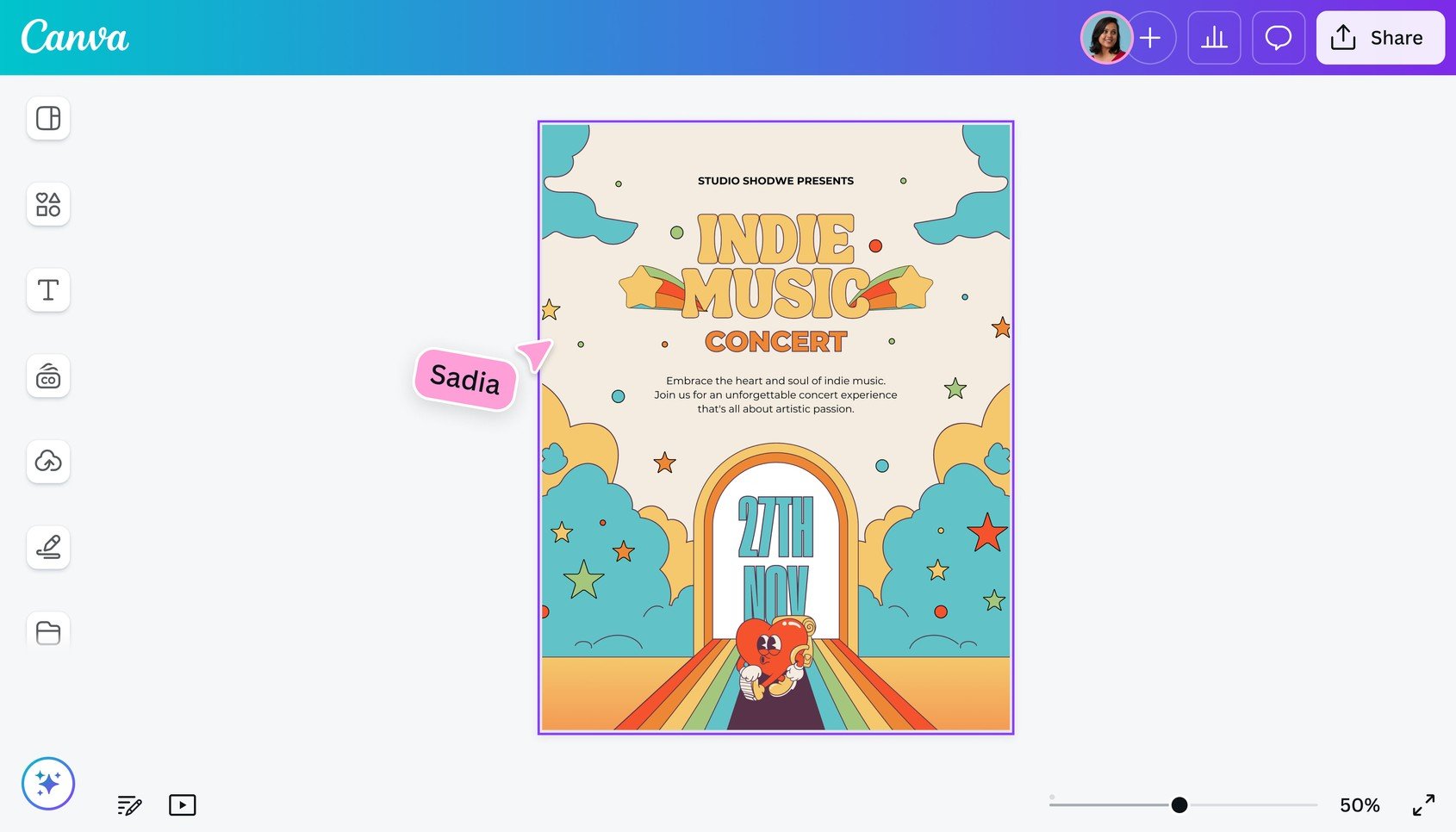
Task: Start presentation mode
Action: coord(182,805)
